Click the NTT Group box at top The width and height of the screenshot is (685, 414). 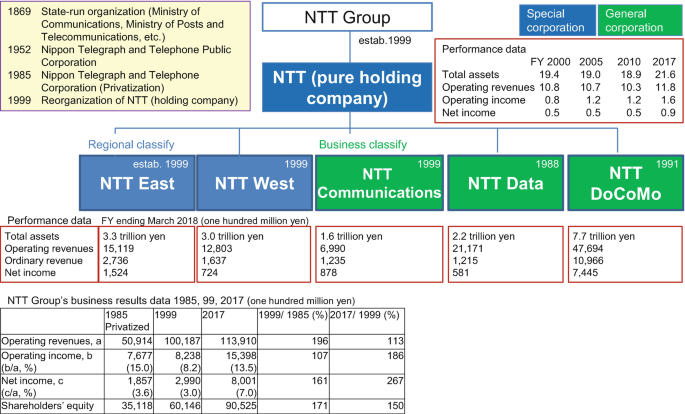click(347, 17)
